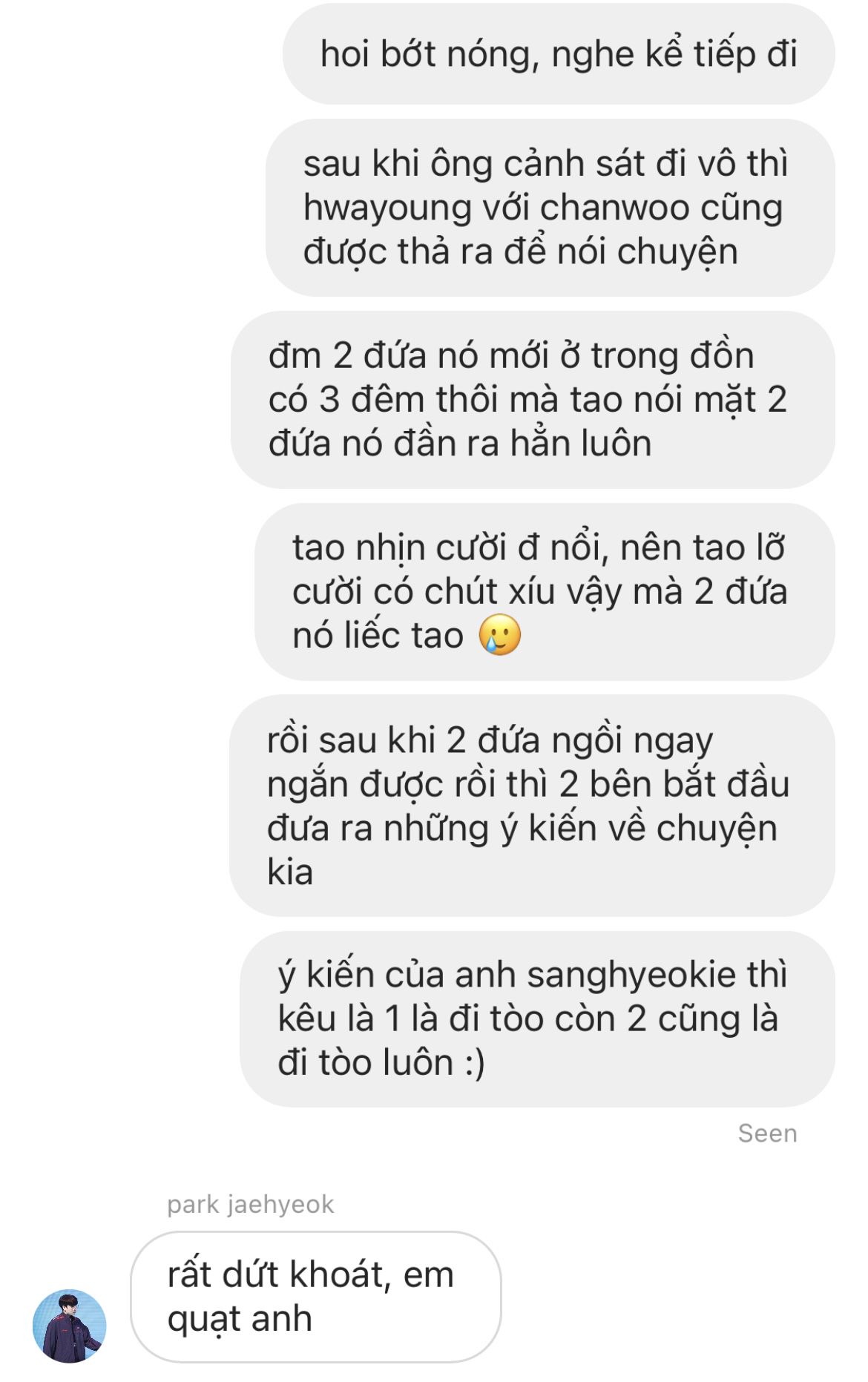The height and width of the screenshot is (1382, 868).
Task: Tap the crying smile emoji in message
Action: (x=500, y=636)
